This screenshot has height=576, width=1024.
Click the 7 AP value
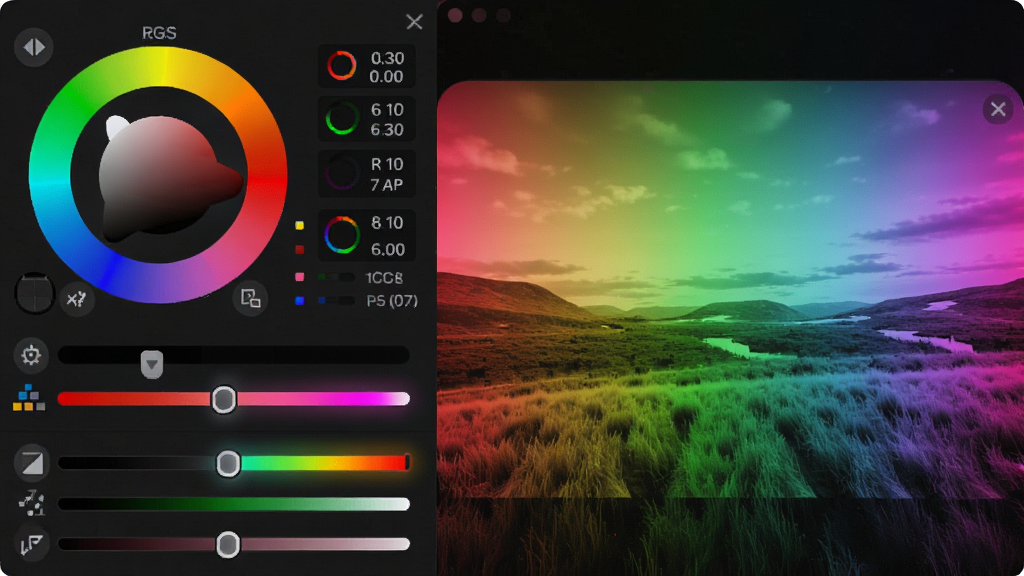tap(387, 185)
